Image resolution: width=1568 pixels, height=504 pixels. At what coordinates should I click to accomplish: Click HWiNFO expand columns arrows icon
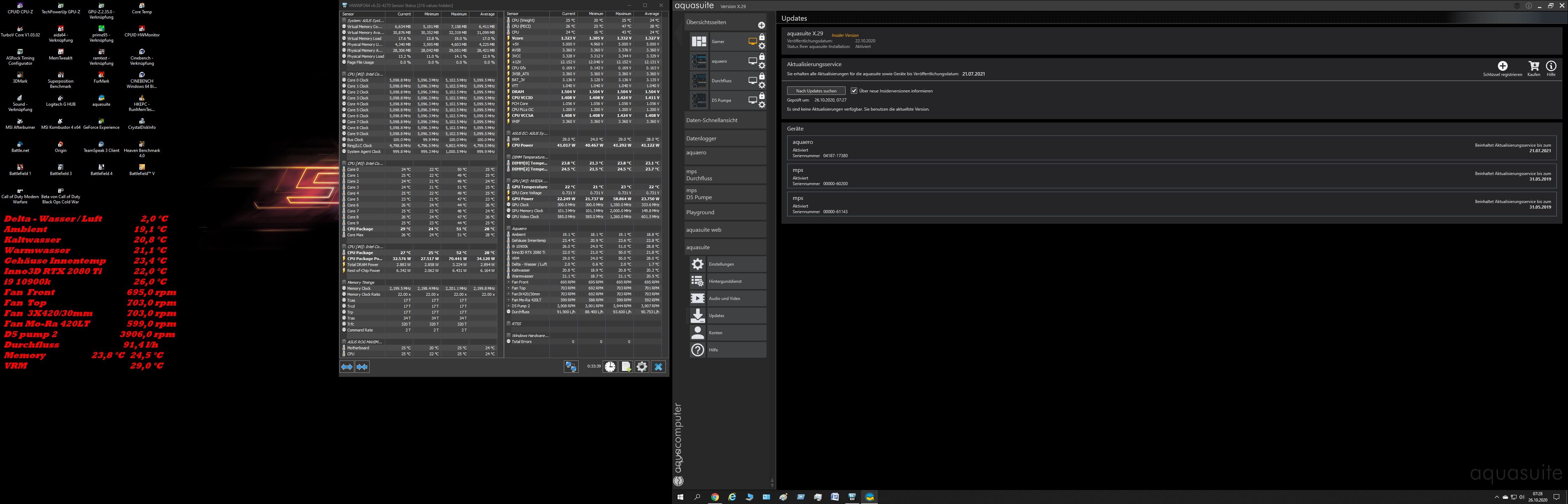(x=347, y=367)
